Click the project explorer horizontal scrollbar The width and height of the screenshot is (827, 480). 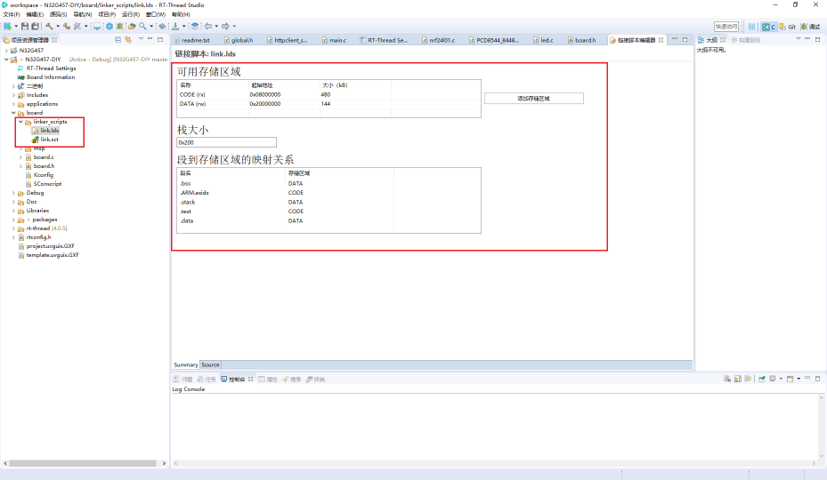tap(83, 463)
